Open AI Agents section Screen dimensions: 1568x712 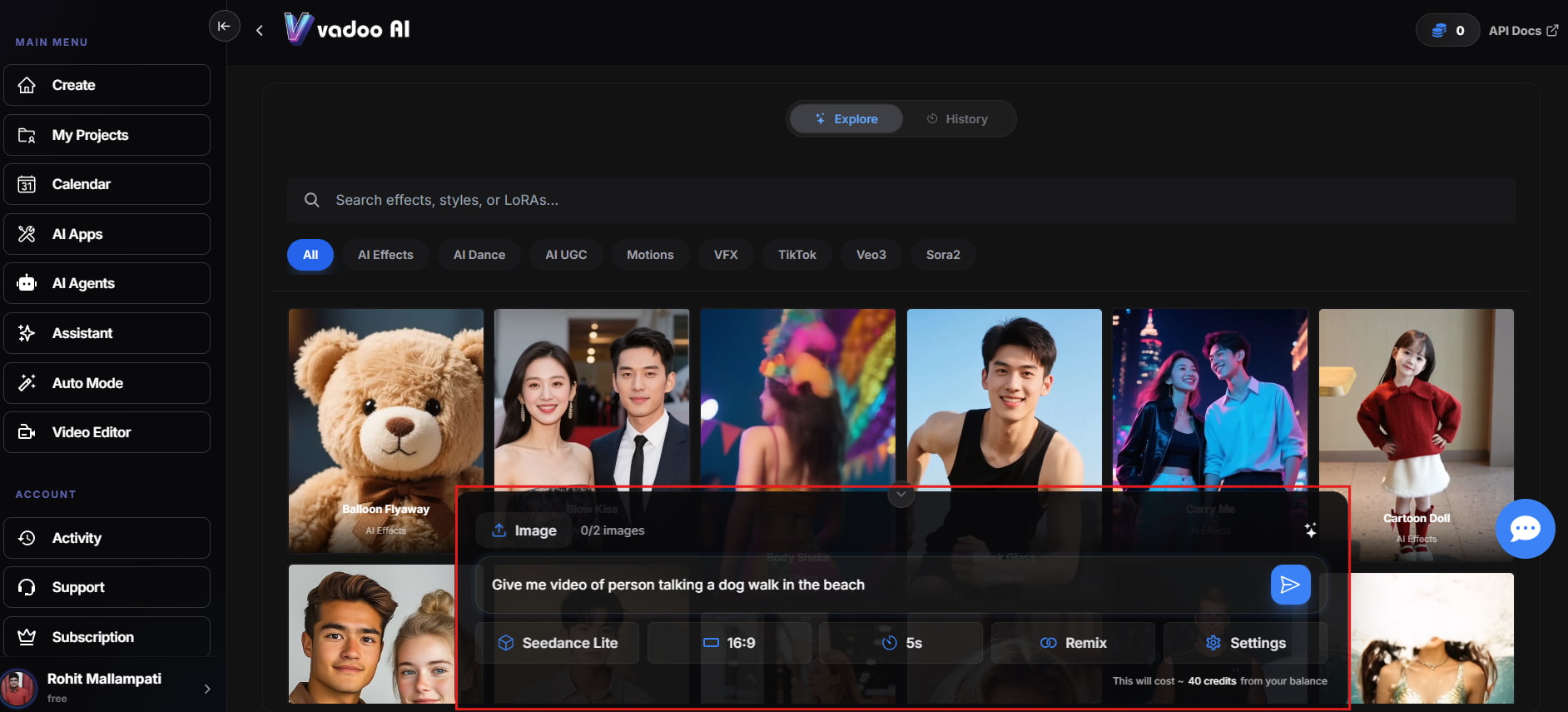click(107, 283)
